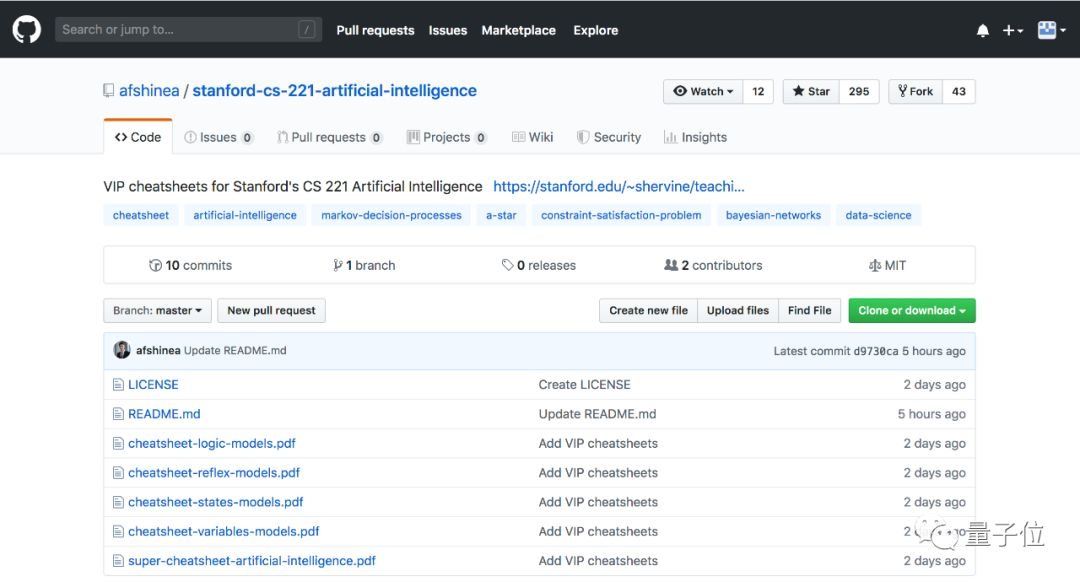Click the commits history icon

click(155, 266)
